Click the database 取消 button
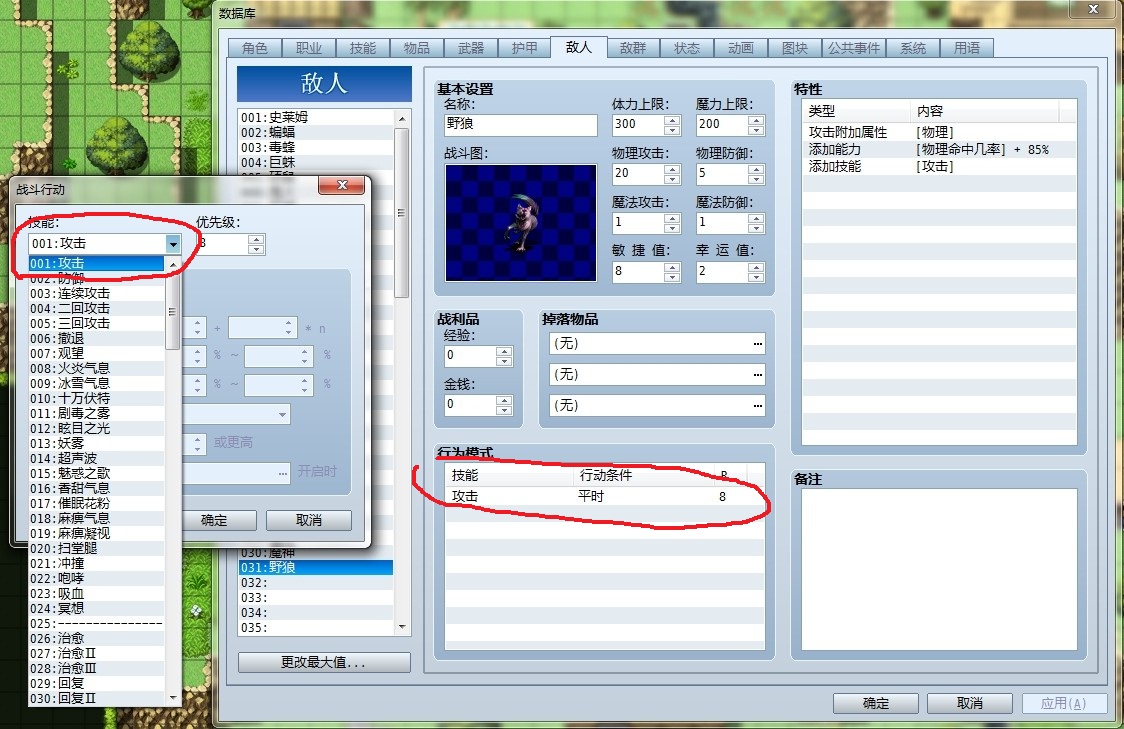The image size is (1124, 729). point(969,703)
